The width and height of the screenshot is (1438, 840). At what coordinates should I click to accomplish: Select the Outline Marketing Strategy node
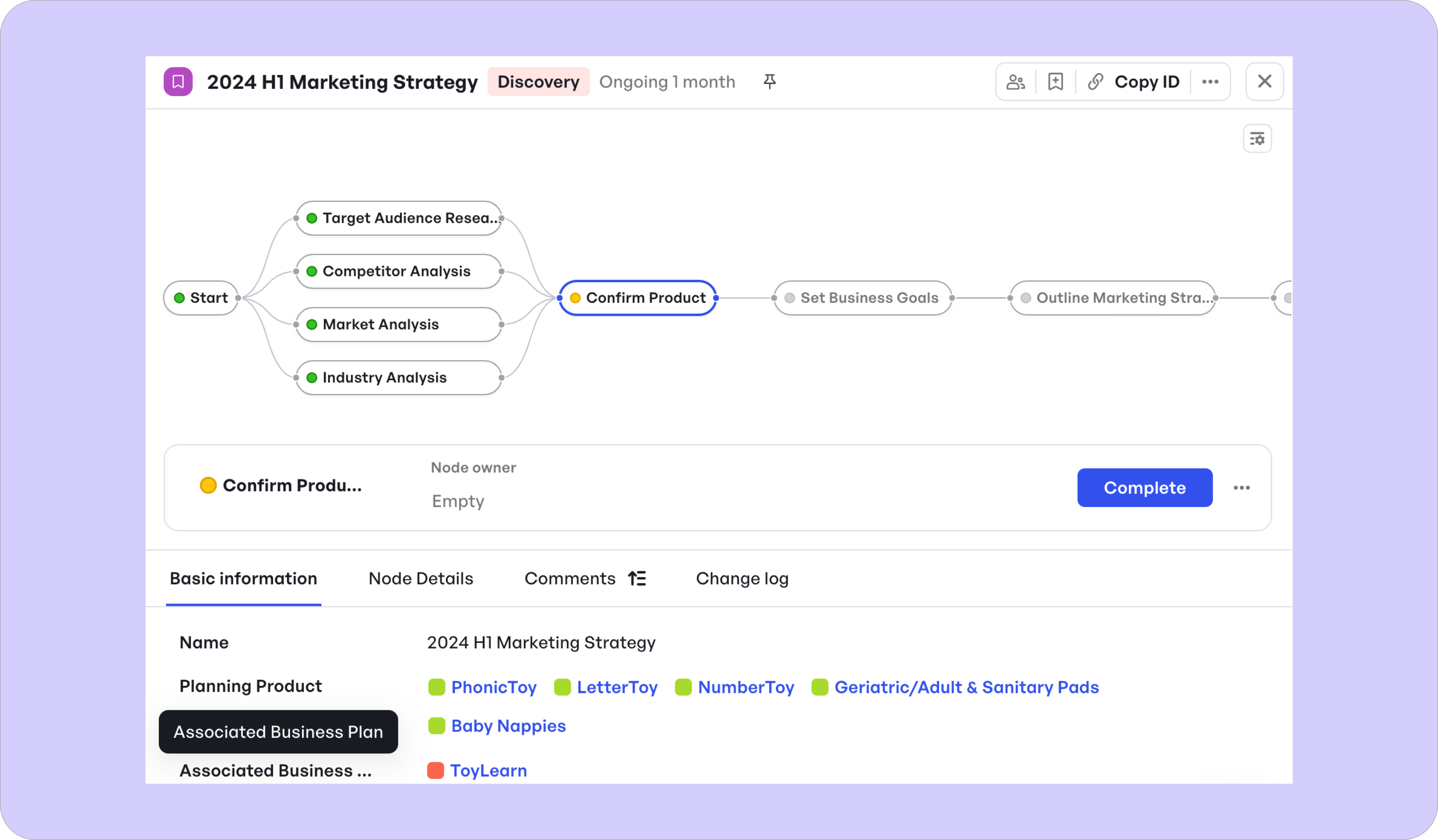click(1113, 298)
